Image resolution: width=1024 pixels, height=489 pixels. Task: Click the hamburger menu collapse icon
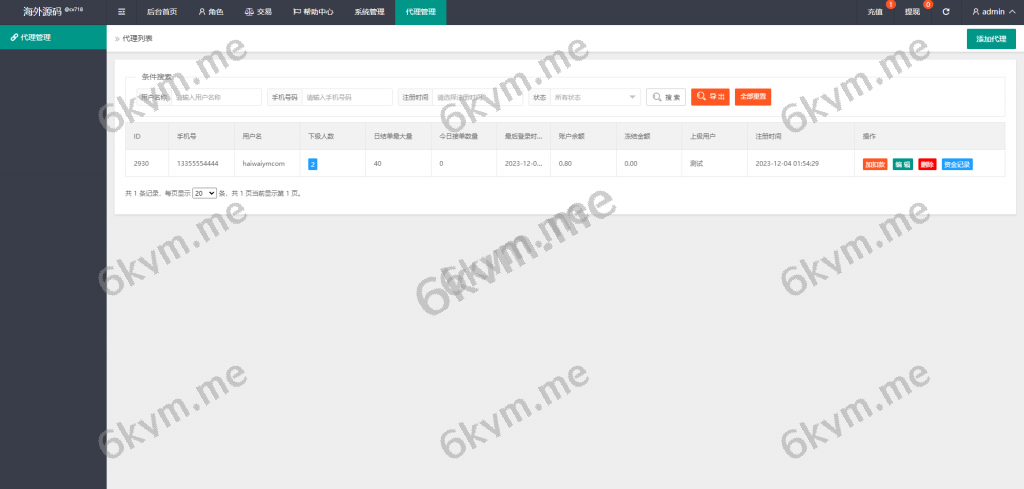(x=122, y=12)
